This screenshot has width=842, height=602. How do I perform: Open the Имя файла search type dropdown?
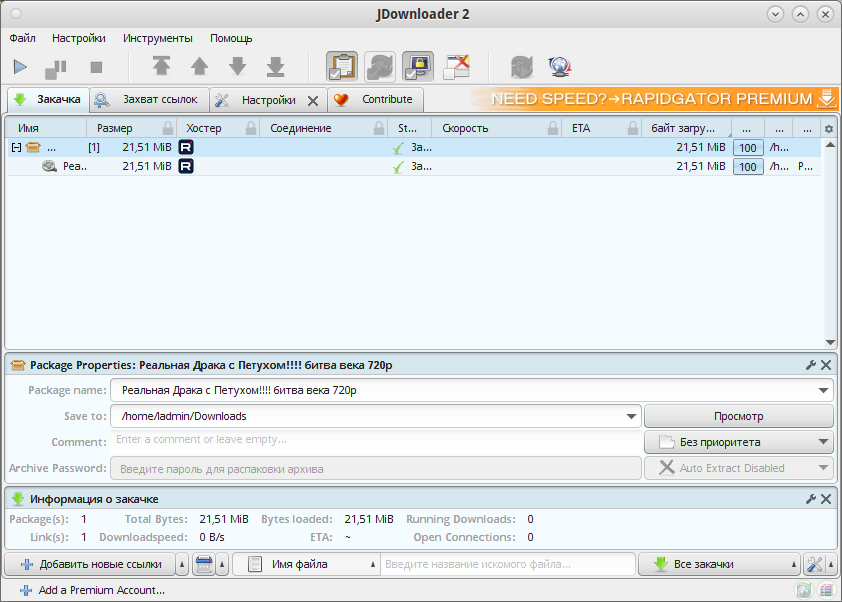click(x=306, y=564)
